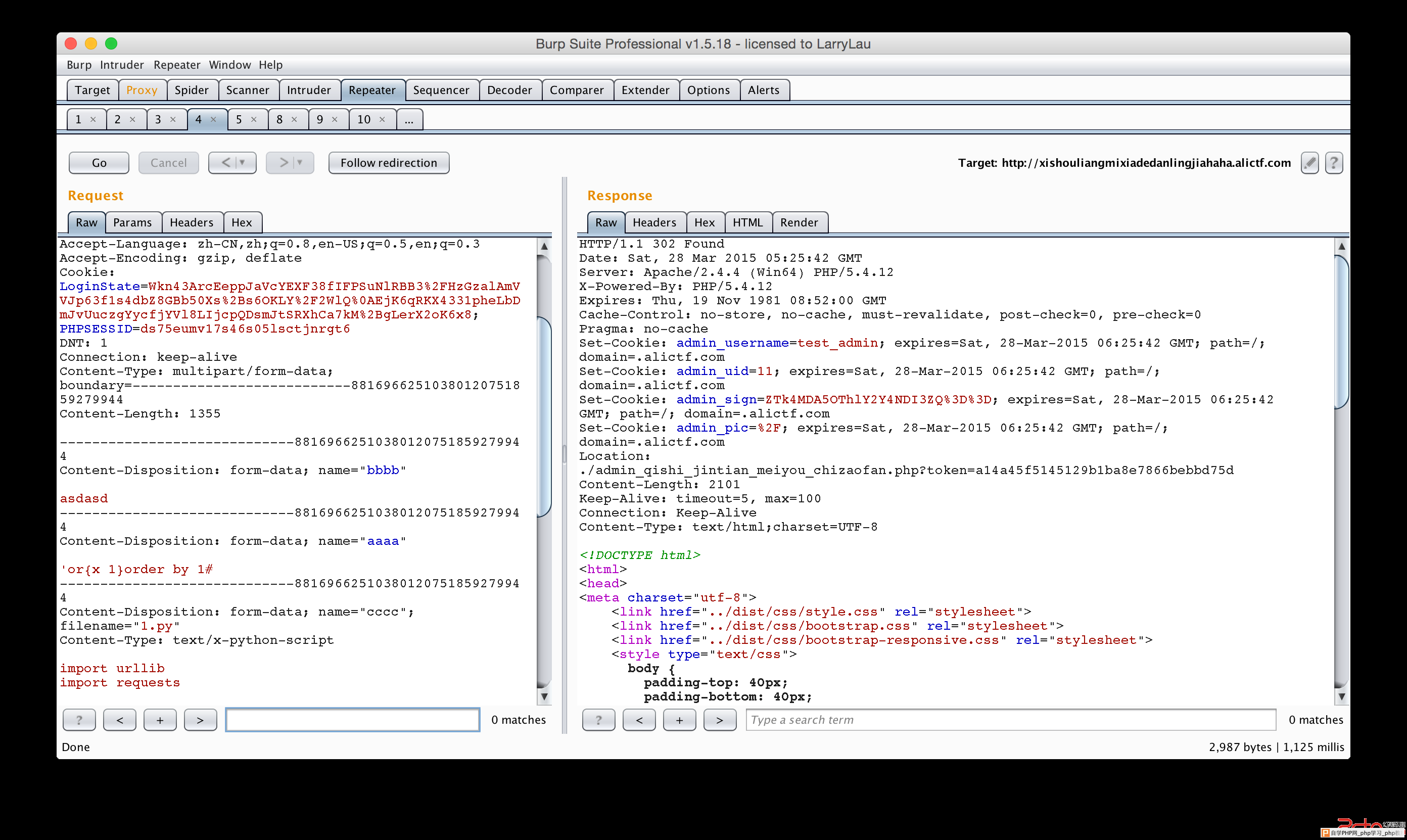Switch to the Intruder tool tab
Viewport: 1407px width, 840px height.
[309, 90]
